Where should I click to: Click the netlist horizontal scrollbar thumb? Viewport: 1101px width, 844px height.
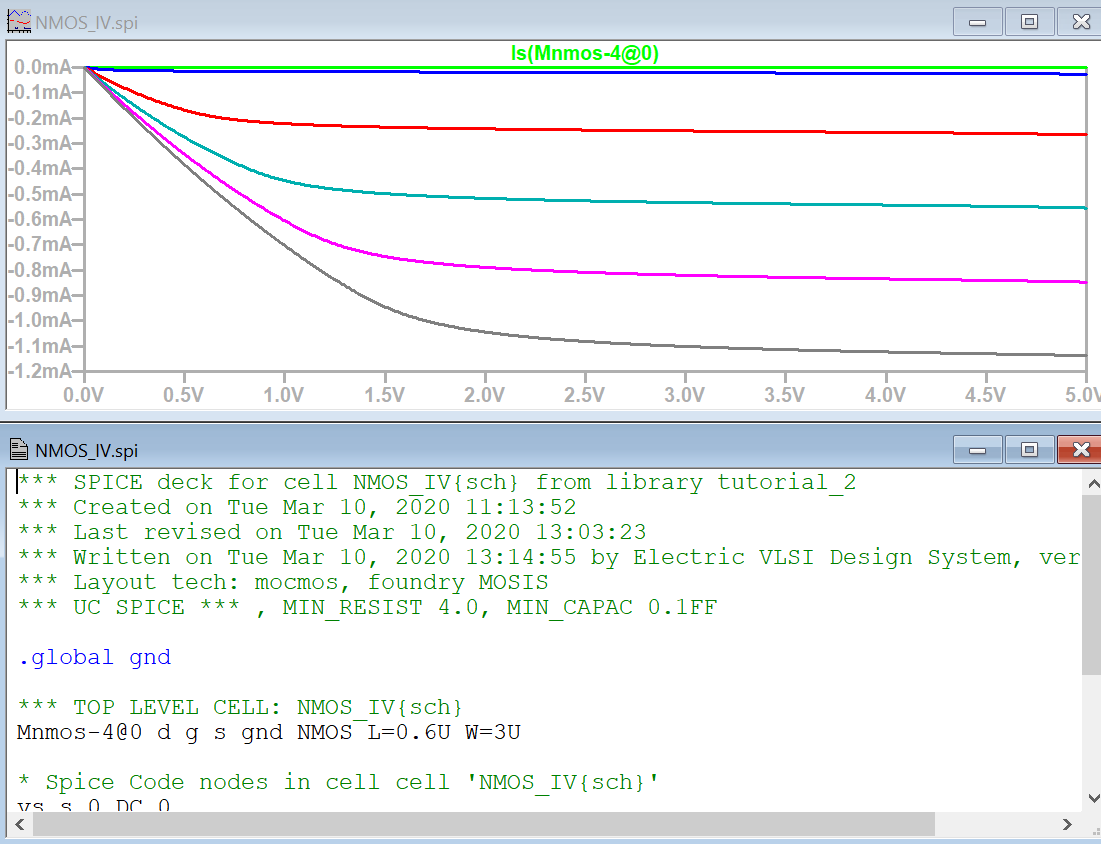(x=480, y=824)
